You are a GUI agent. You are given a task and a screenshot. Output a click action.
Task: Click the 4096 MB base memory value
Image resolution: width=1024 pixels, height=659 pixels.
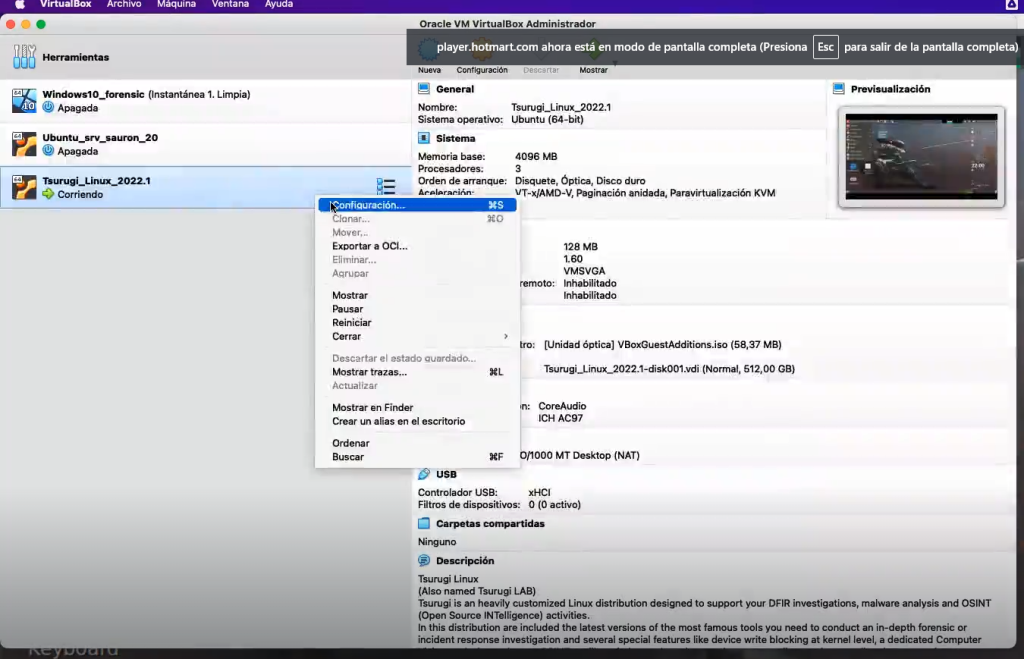pos(536,157)
